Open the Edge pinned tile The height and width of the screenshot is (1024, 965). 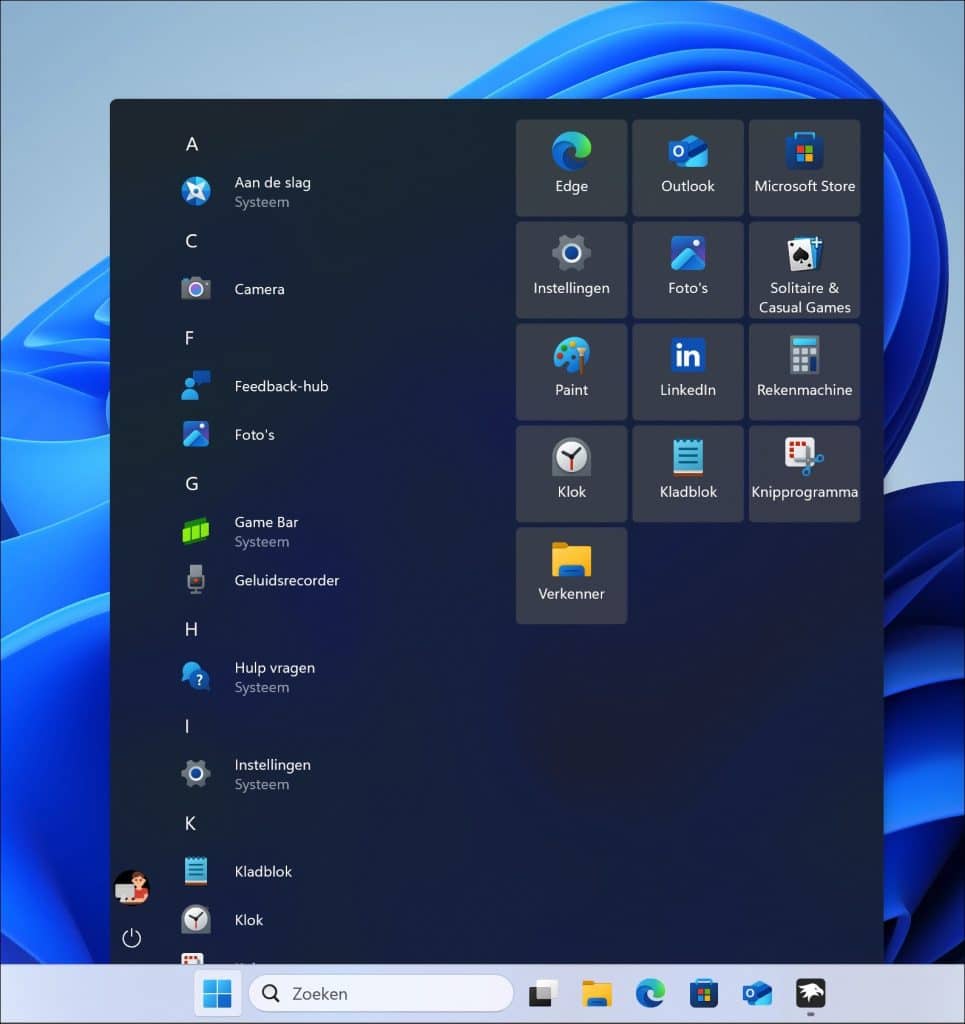[x=571, y=167]
